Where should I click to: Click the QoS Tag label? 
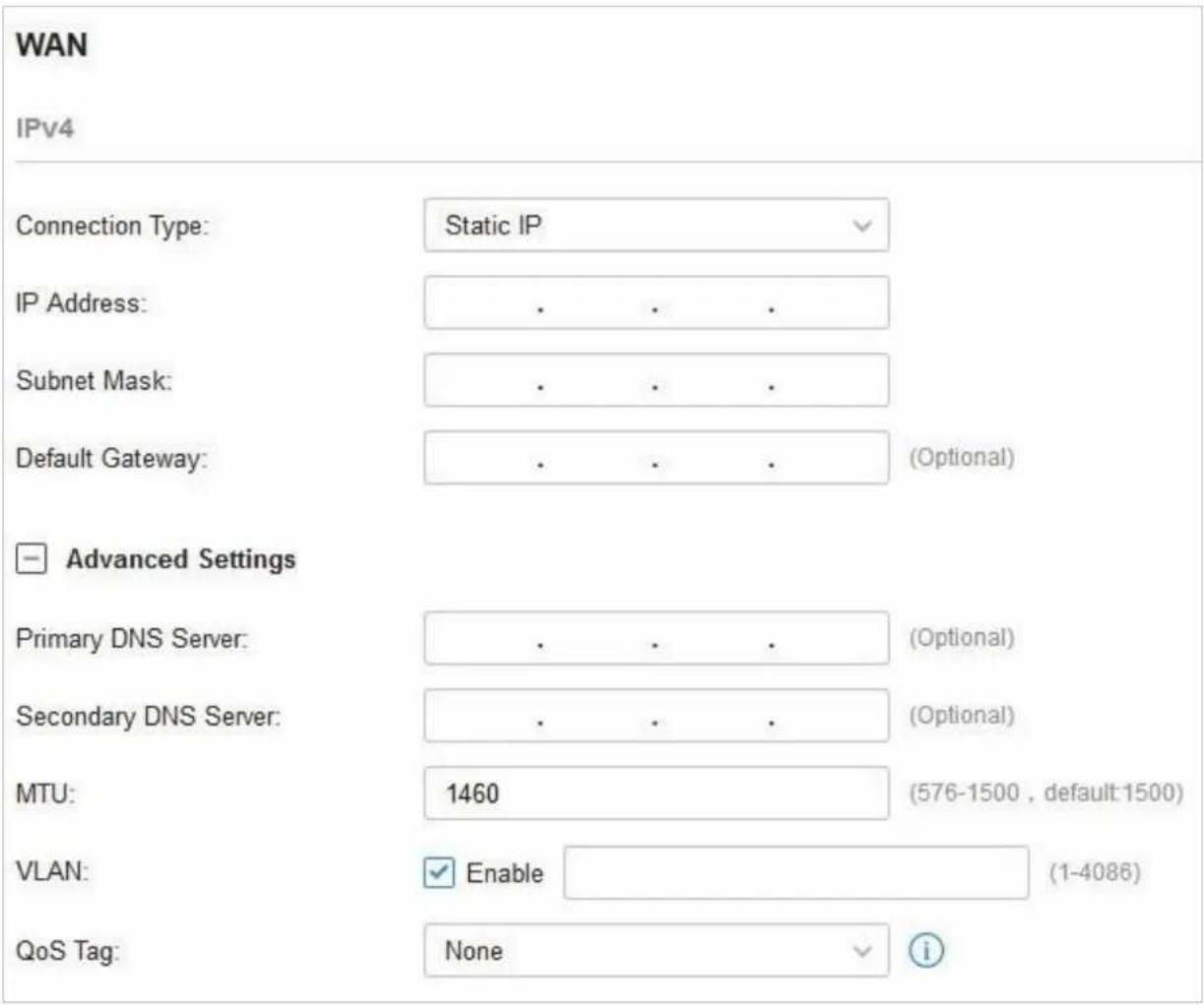67,952
